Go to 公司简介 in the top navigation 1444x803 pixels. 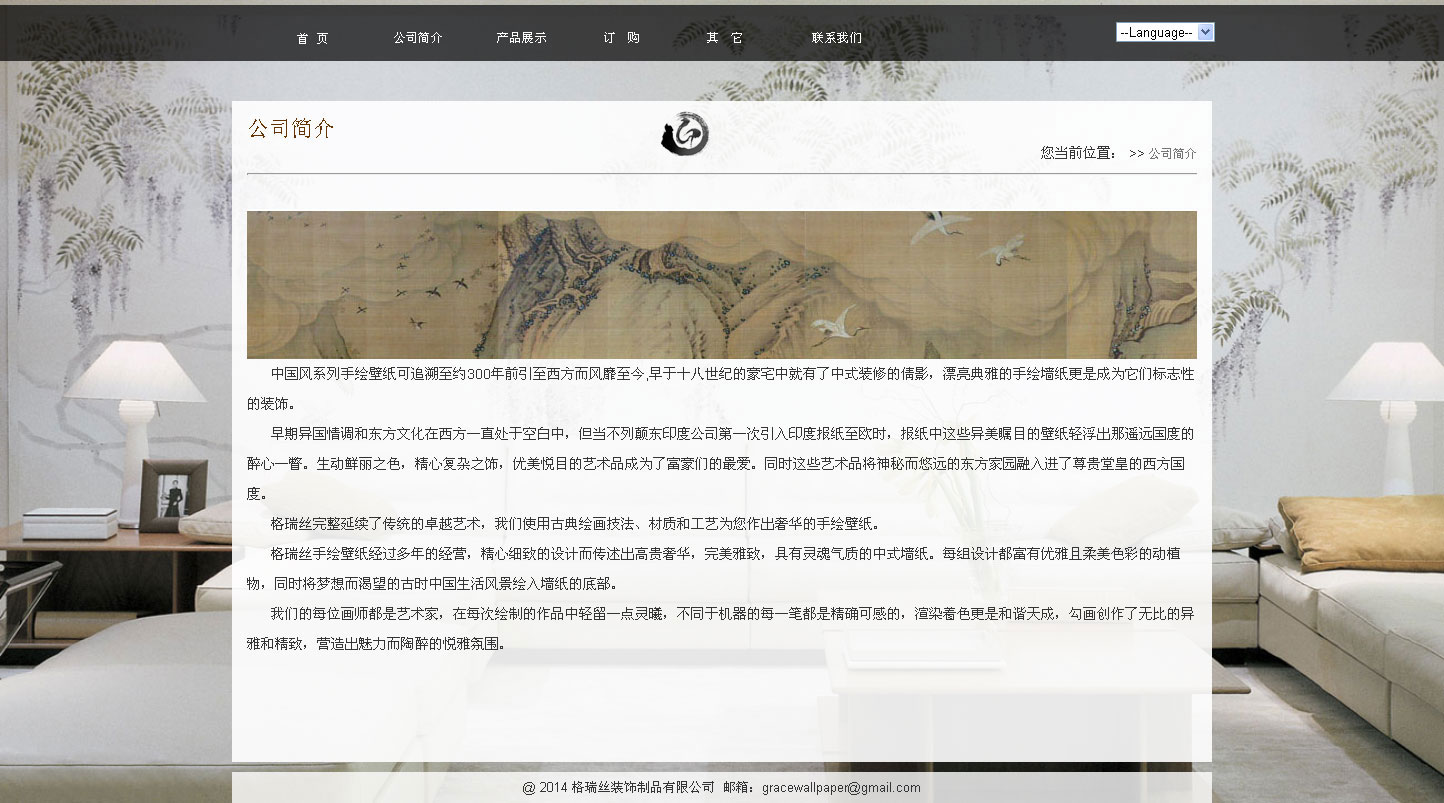417,38
